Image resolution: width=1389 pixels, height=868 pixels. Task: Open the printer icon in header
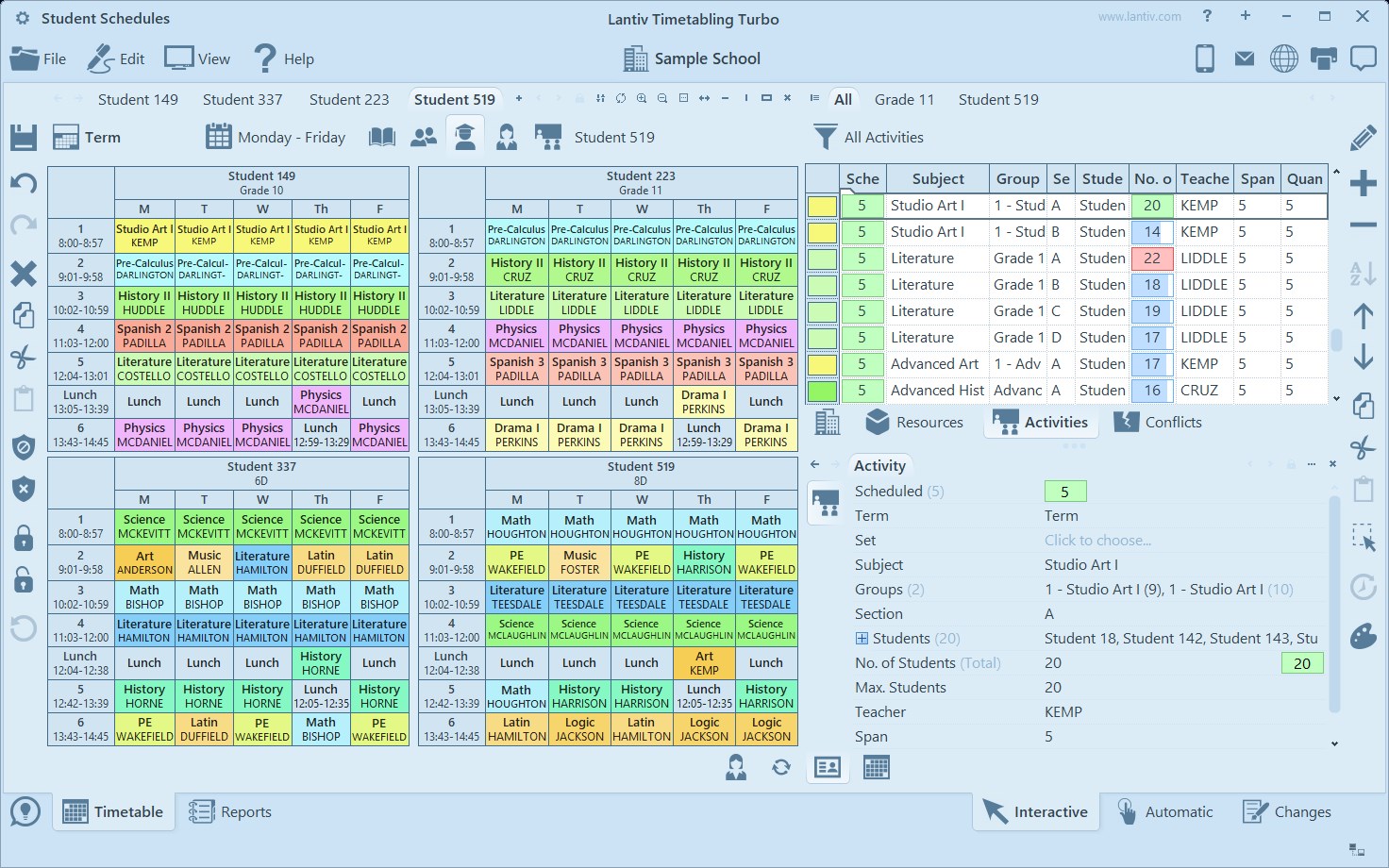point(1324,58)
